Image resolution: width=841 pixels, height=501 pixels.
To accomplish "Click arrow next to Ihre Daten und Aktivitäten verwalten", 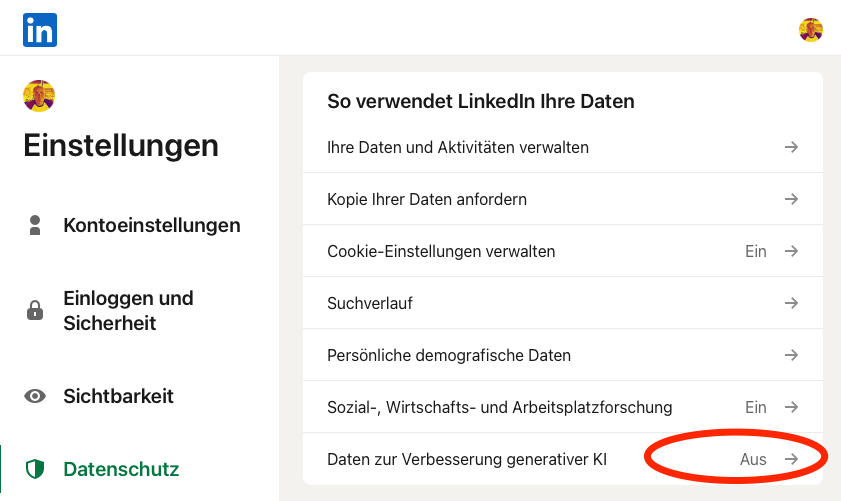I will (x=791, y=147).
